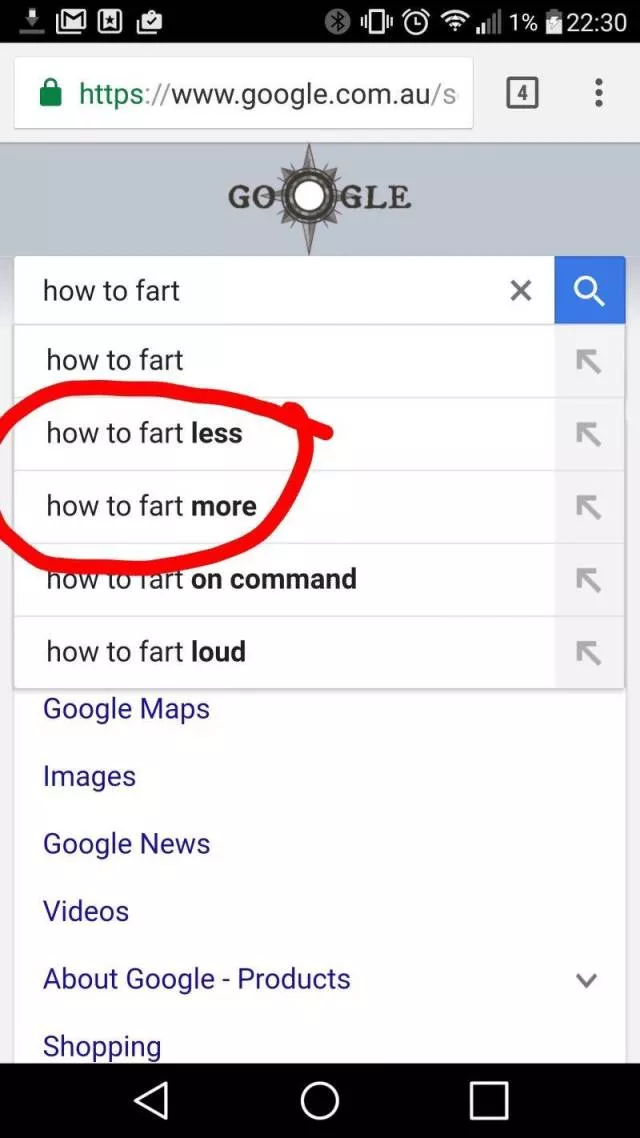Screen dimensions: 640x1138
Task: Tap the blue search magnifier button
Action: tap(589, 291)
